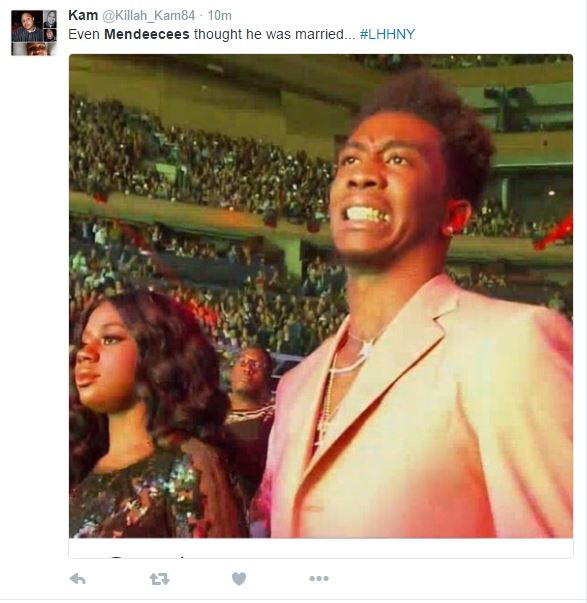This screenshot has height=603, width=587.
Task: Click the word "Even" starting the tweet
Action: click(x=84, y=34)
